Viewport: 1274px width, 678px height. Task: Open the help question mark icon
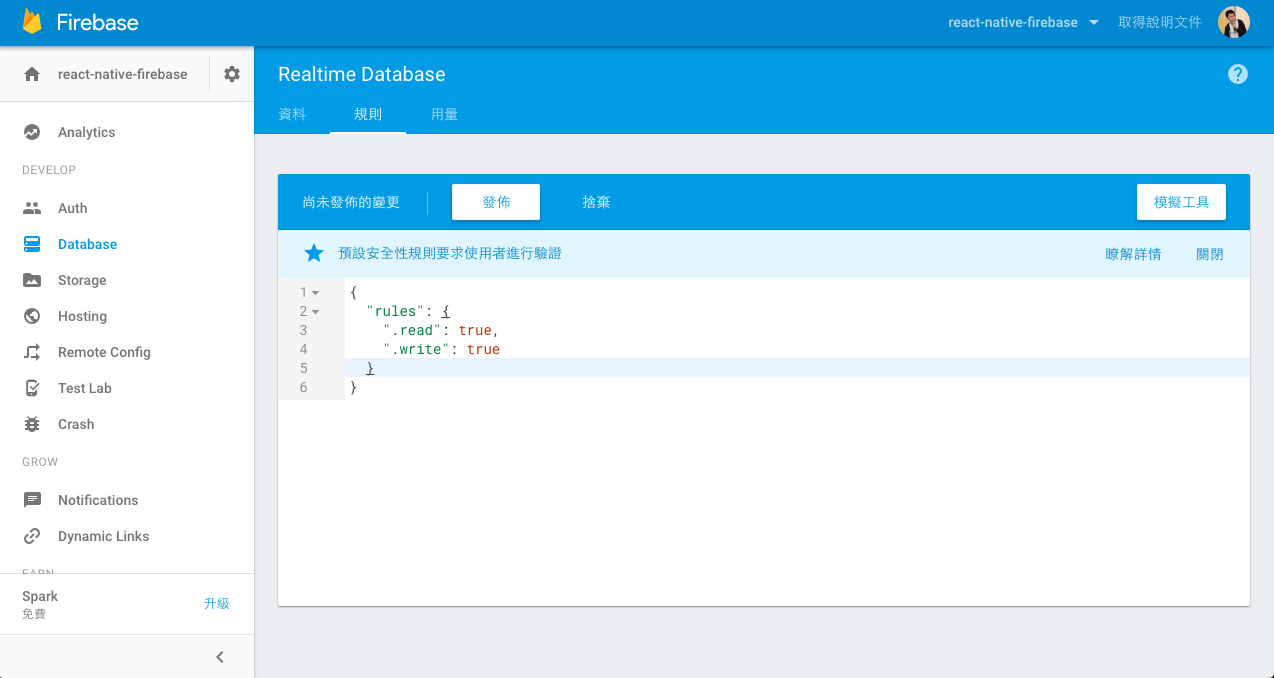coord(1238,74)
